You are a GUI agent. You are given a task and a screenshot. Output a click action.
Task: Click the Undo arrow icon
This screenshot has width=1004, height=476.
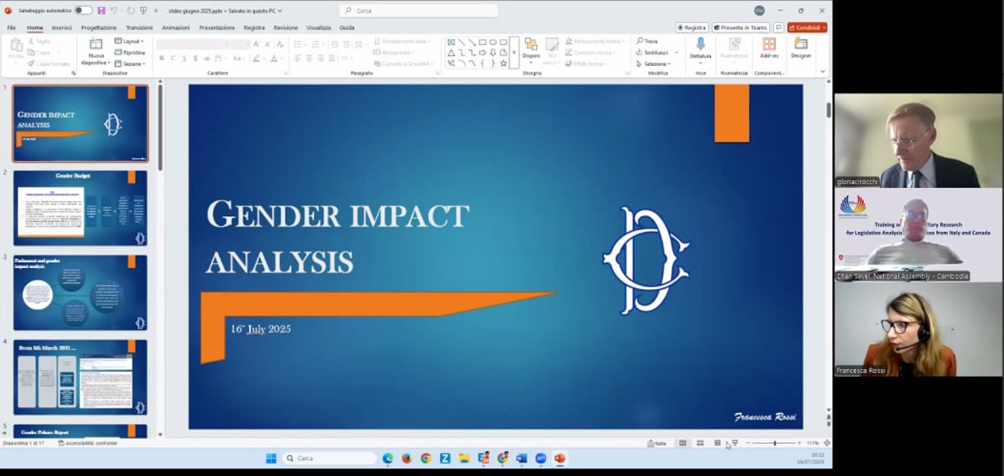coord(114,10)
